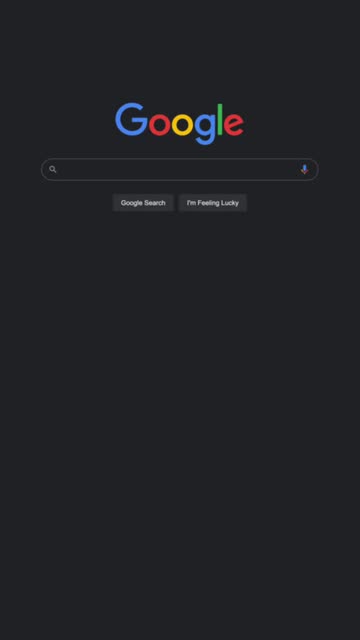Click the green letter l in logo
360x640 pixels.
click(220, 119)
